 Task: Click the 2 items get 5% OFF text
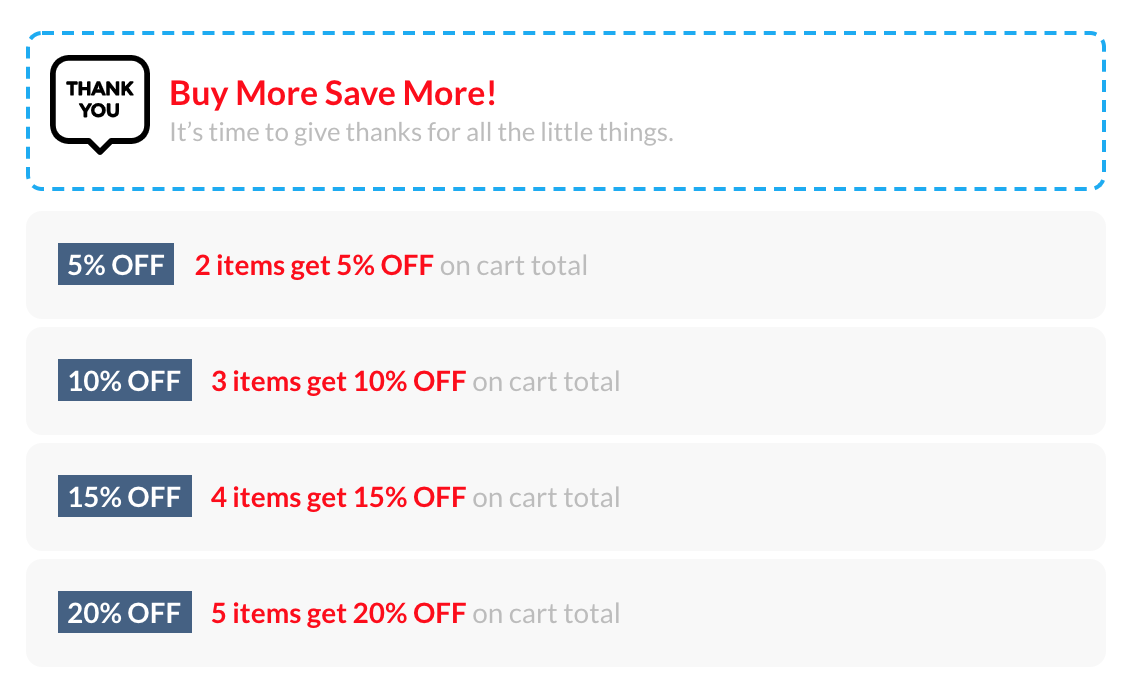point(314,265)
